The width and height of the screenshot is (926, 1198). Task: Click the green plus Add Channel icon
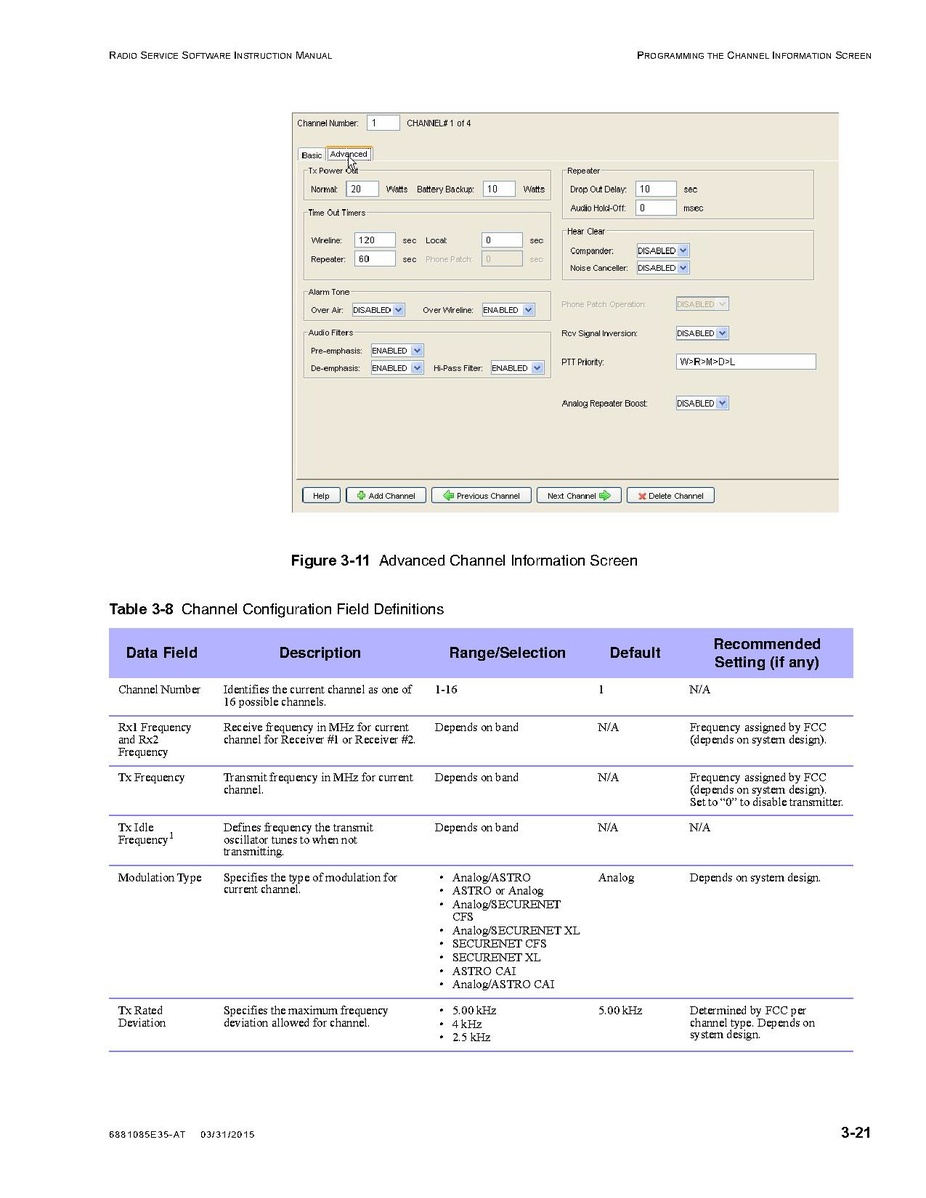[361, 496]
